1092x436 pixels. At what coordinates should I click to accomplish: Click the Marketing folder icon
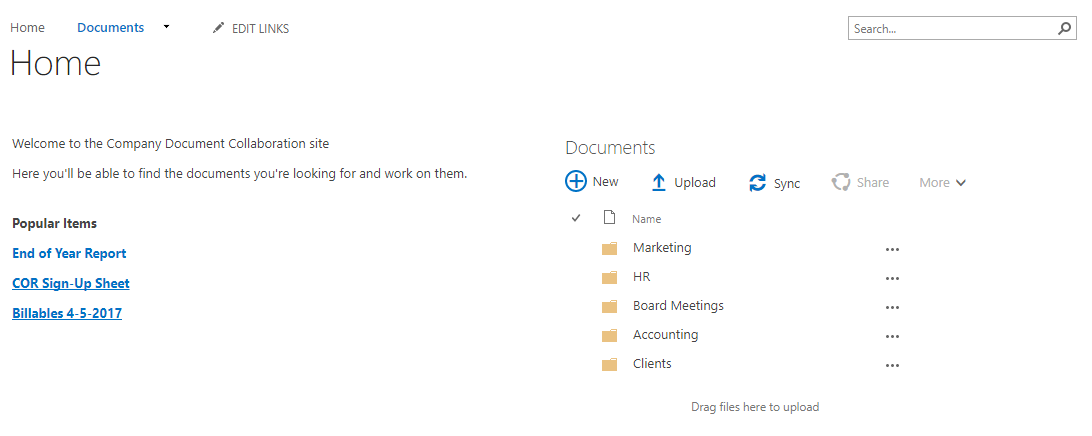click(609, 248)
